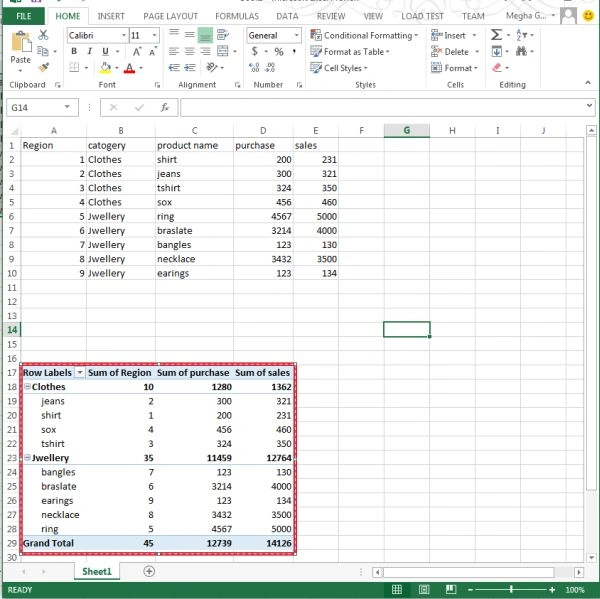Click the Merge & Center icon
Screen dimensions: 600x599
(223, 51)
